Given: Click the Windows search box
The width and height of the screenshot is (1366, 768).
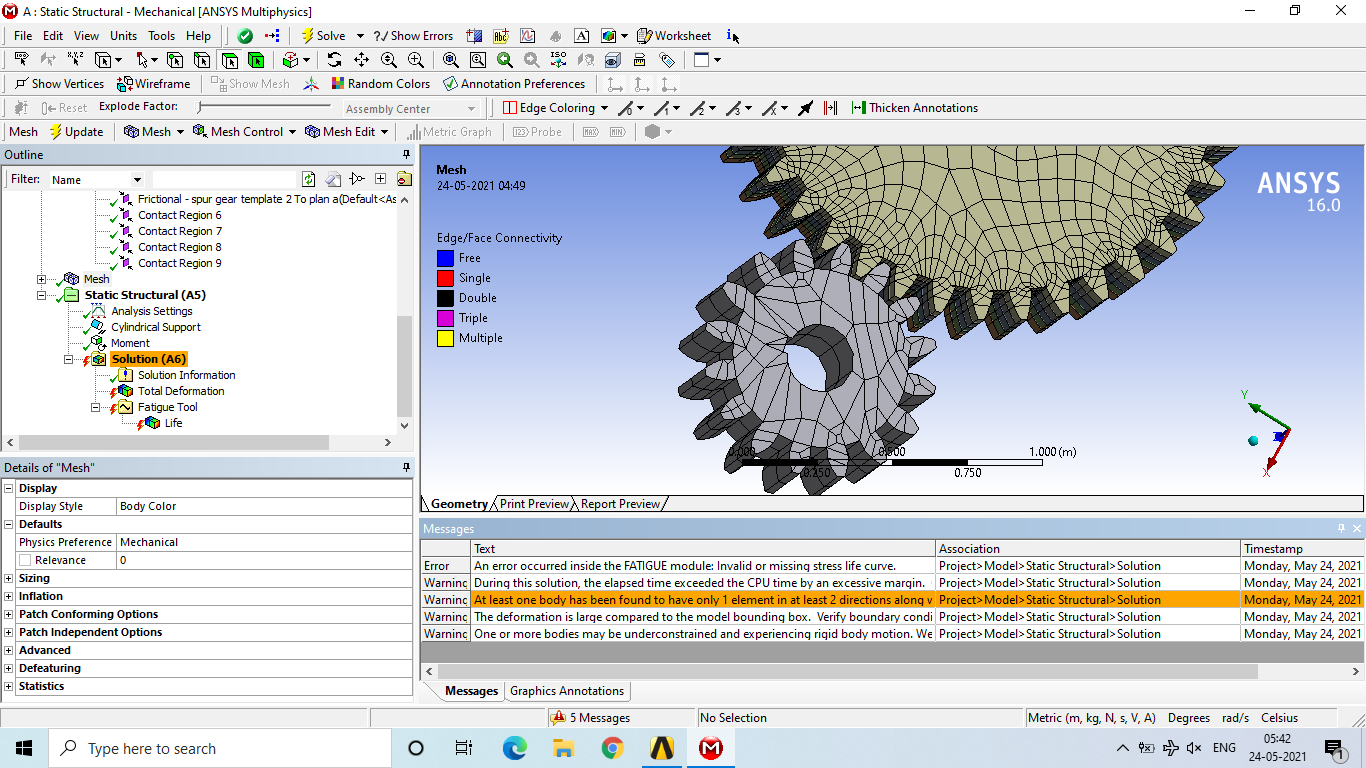Looking at the screenshot, I should (218, 748).
